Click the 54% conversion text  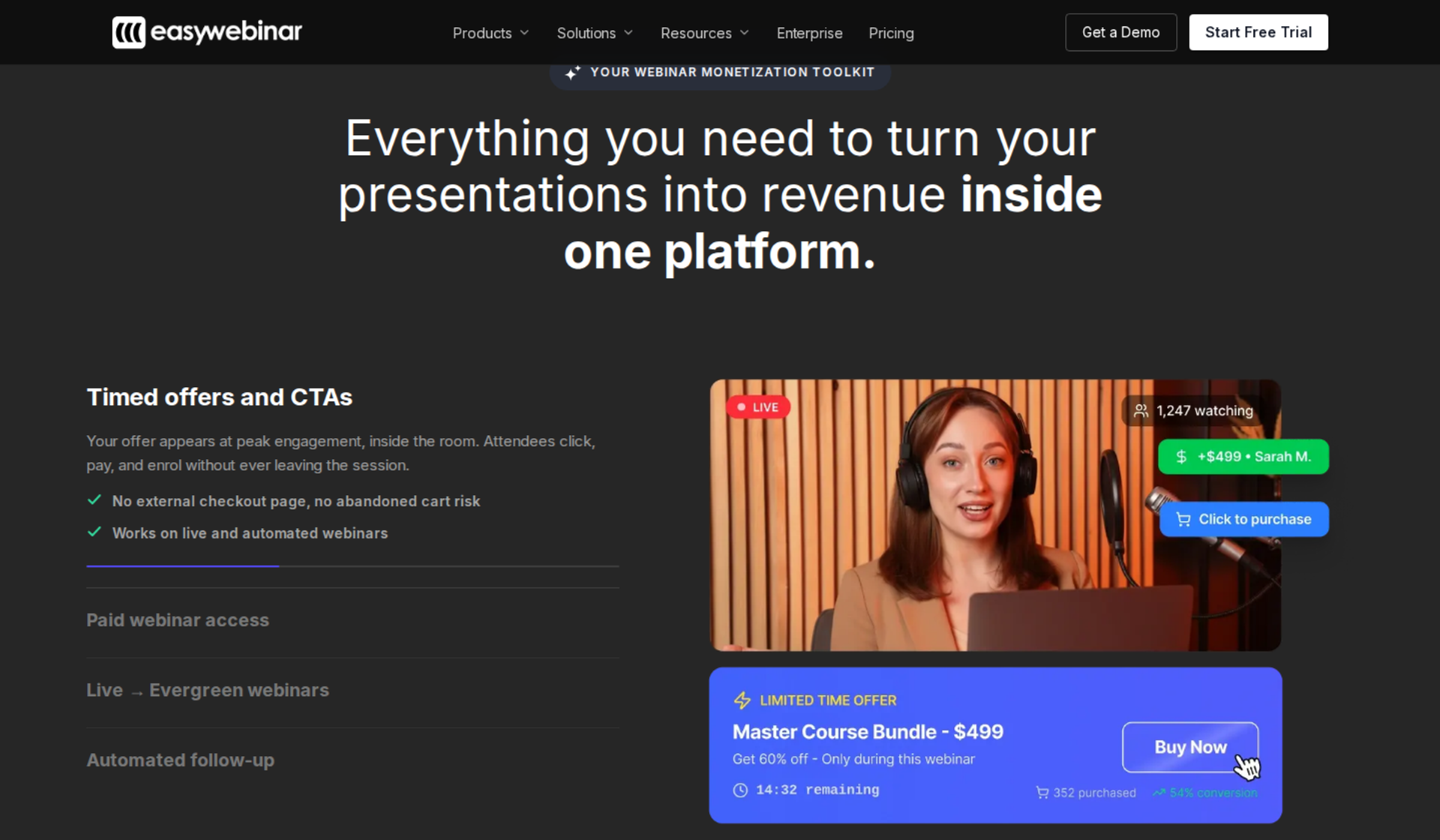click(1213, 793)
